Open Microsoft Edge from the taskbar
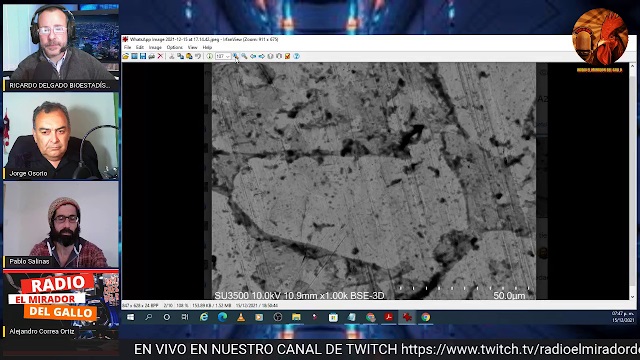Image resolution: width=640 pixels, height=360 pixels. [x=222, y=317]
